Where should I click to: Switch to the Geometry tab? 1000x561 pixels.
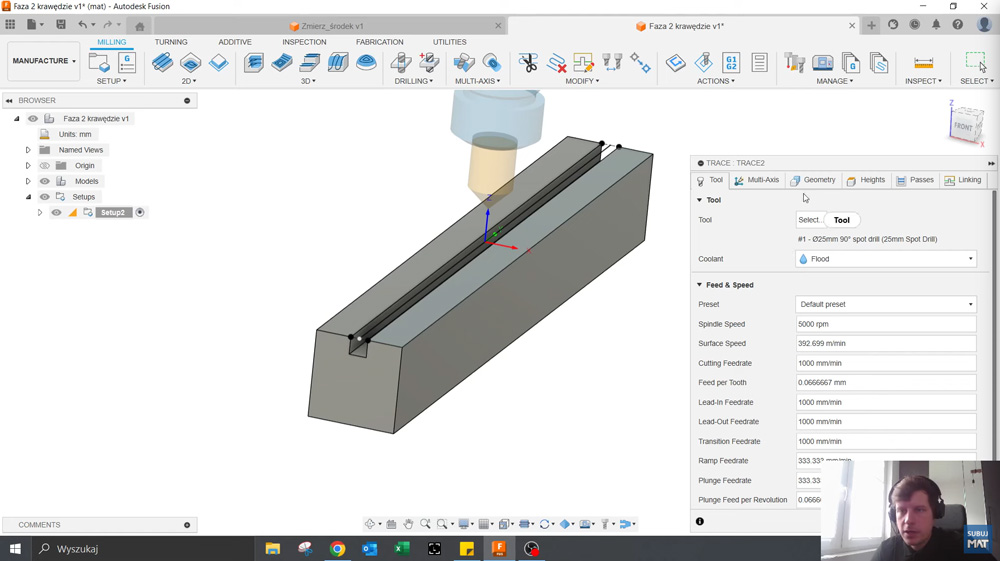point(812,180)
